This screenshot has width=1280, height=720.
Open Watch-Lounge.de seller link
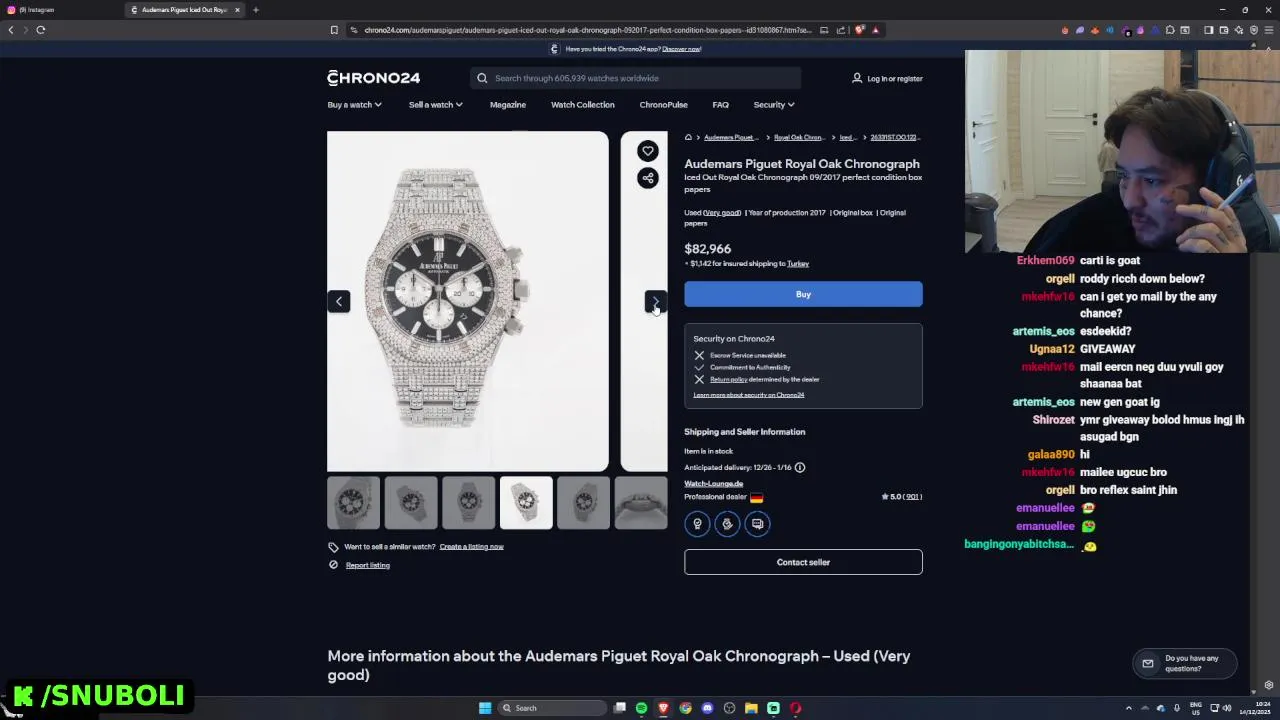pyautogui.click(x=713, y=484)
